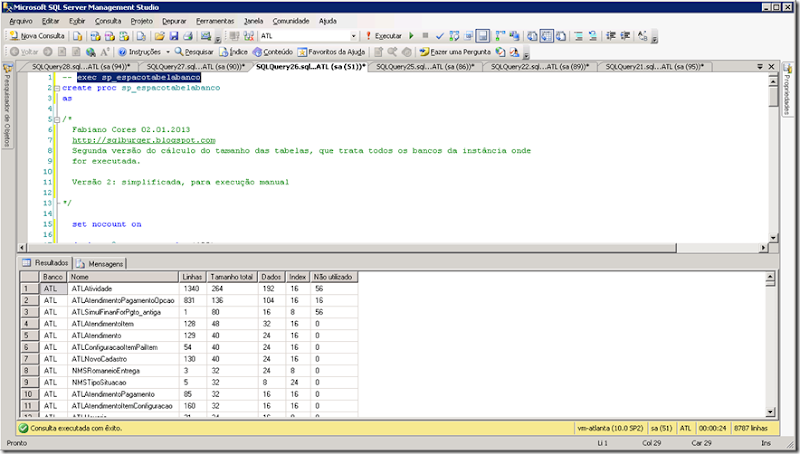Open the Ferramentas menu
This screenshot has height=454, width=800.
pos(215,21)
